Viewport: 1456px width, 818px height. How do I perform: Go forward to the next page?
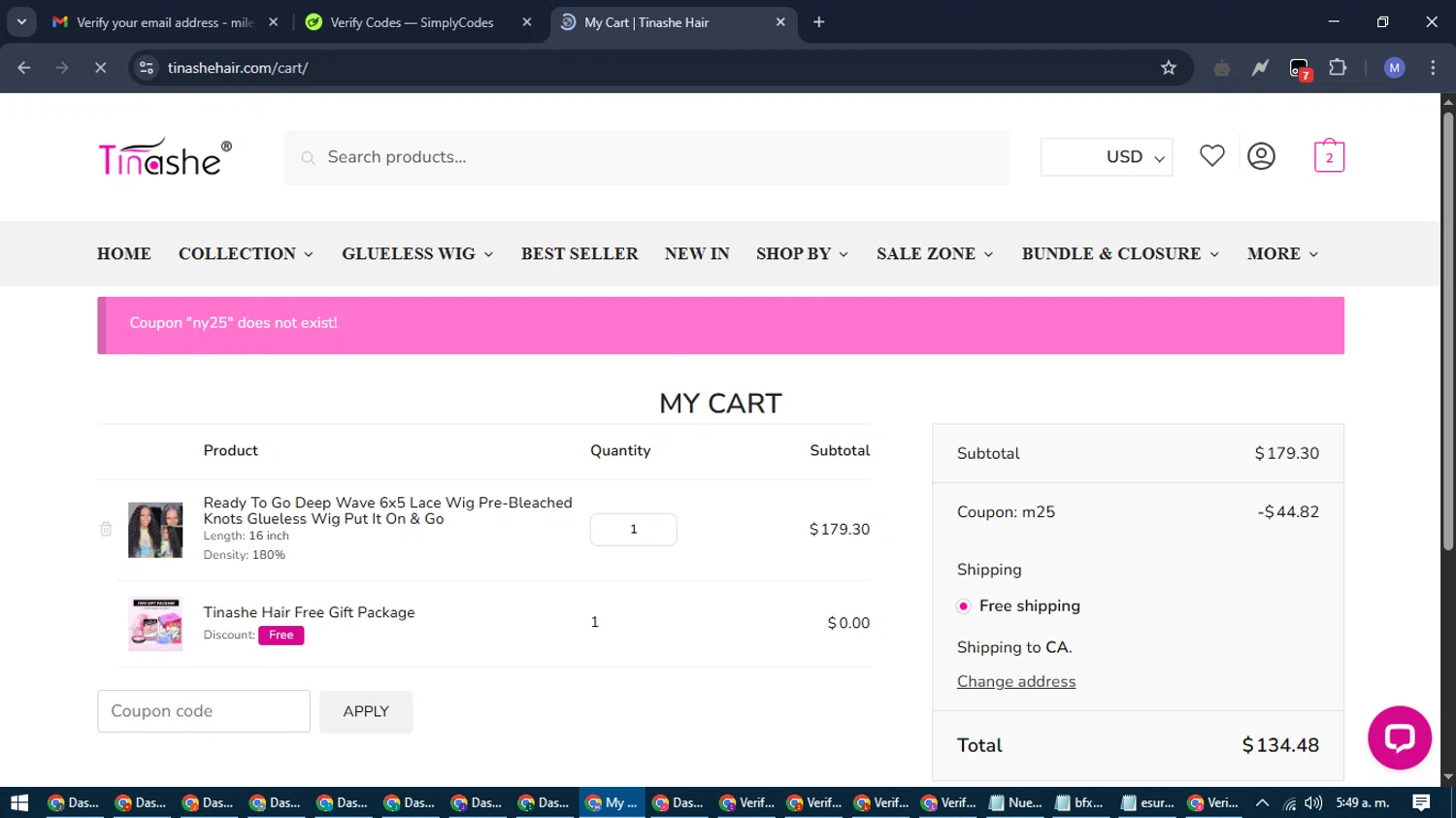click(62, 68)
